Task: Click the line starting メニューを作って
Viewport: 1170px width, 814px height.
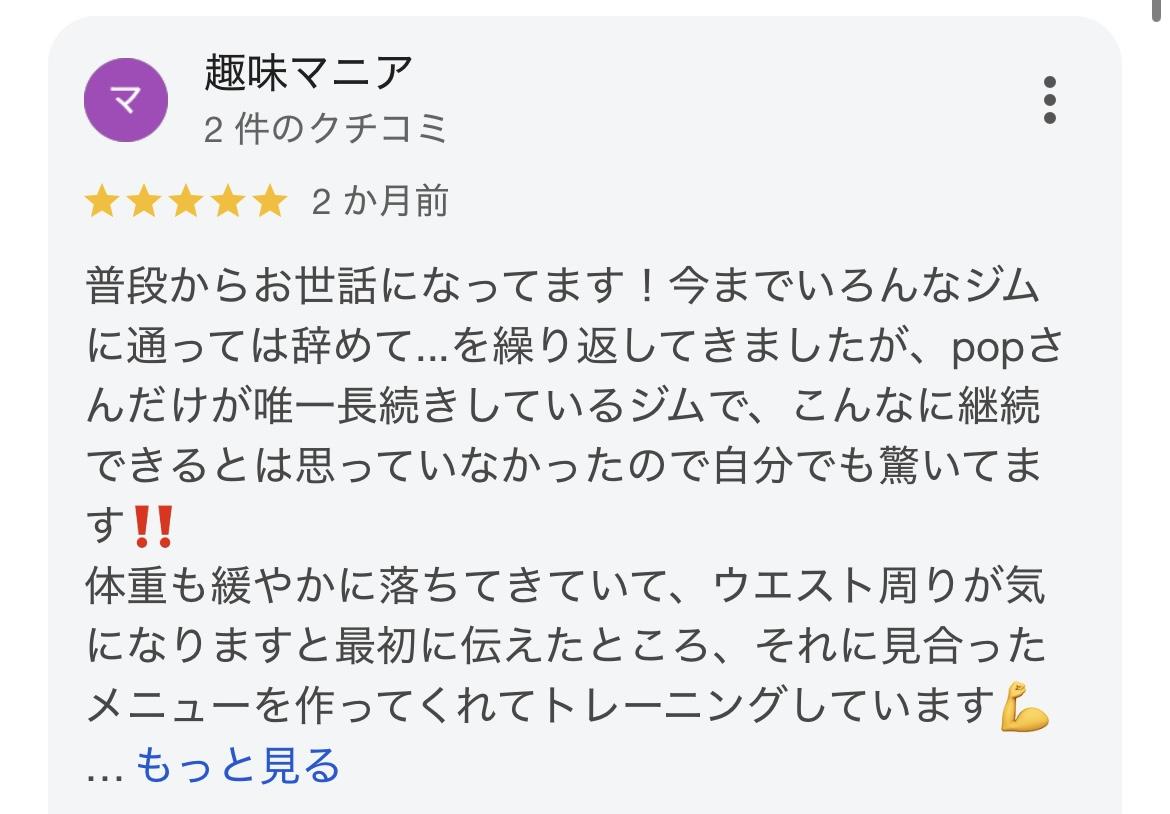Action: pyautogui.click(x=540, y=708)
